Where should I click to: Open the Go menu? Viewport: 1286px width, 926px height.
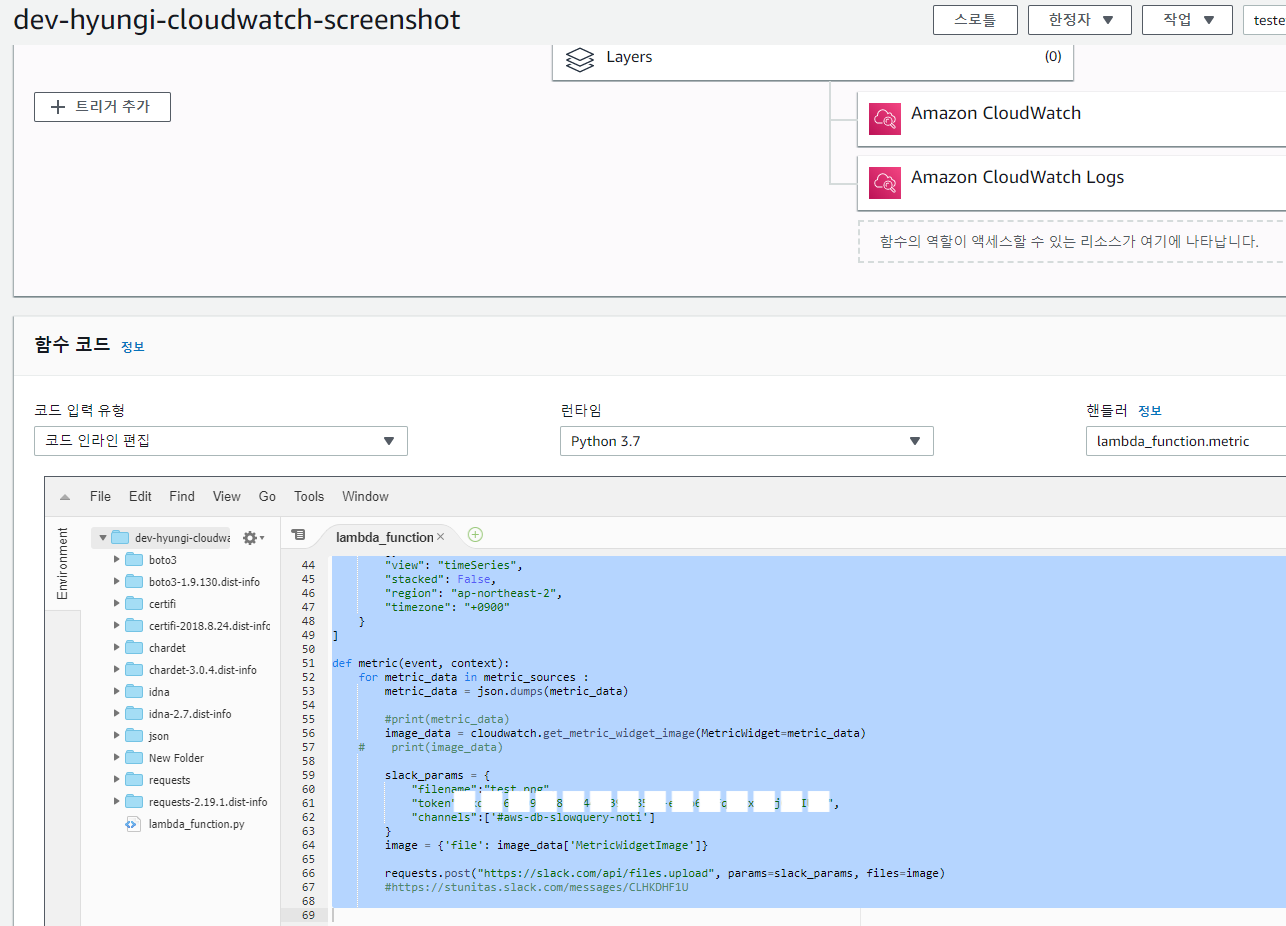click(267, 497)
